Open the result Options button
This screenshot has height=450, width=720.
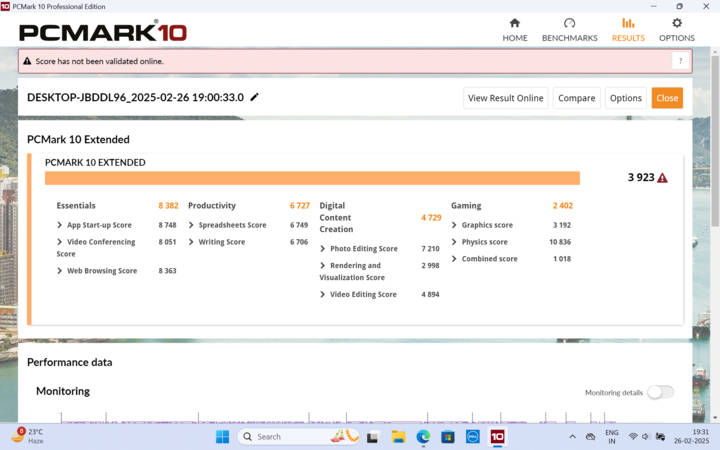pyautogui.click(x=625, y=98)
